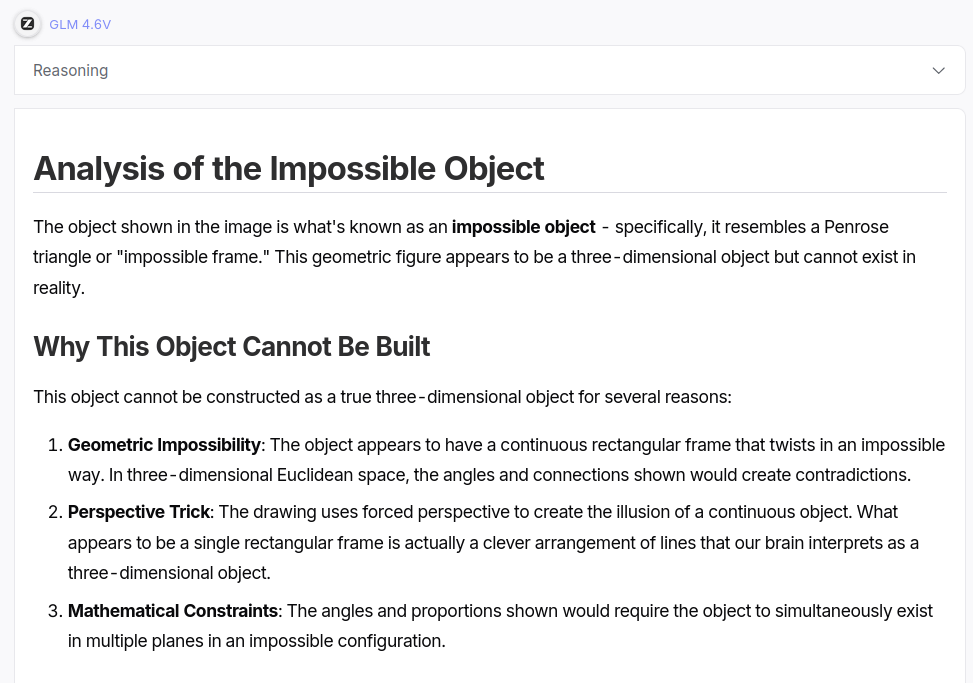
Task: Click the bold 'impossible object' term in the first paragraph
Action: pos(523,227)
